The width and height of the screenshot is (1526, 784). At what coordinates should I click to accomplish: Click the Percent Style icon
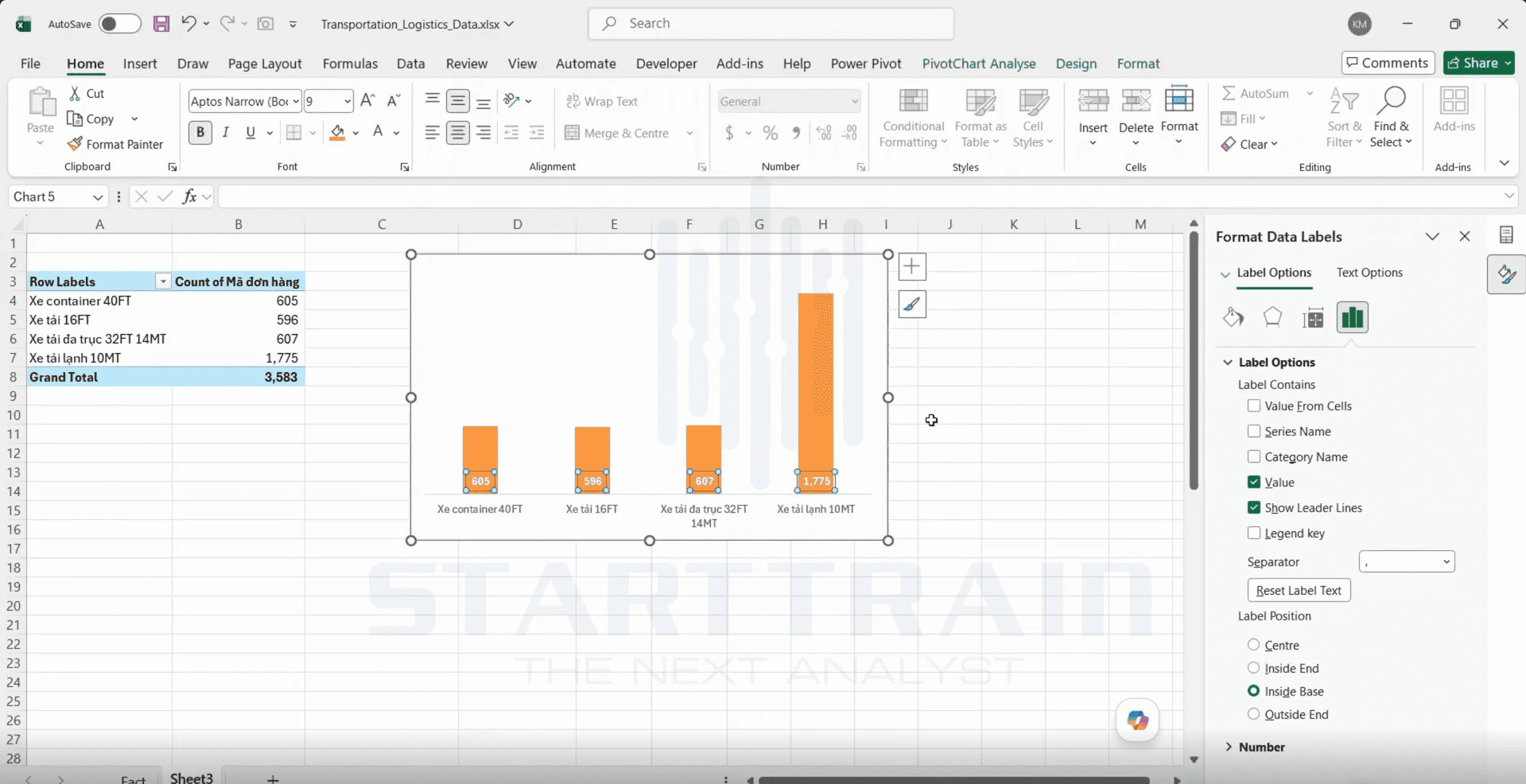tap(771, 133)
